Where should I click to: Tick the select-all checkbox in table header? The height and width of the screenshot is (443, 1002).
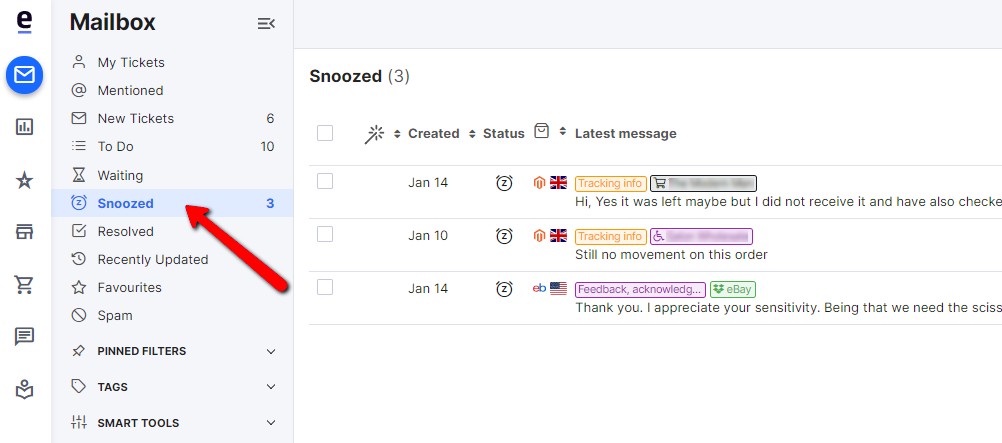click(x=325, y=133)
